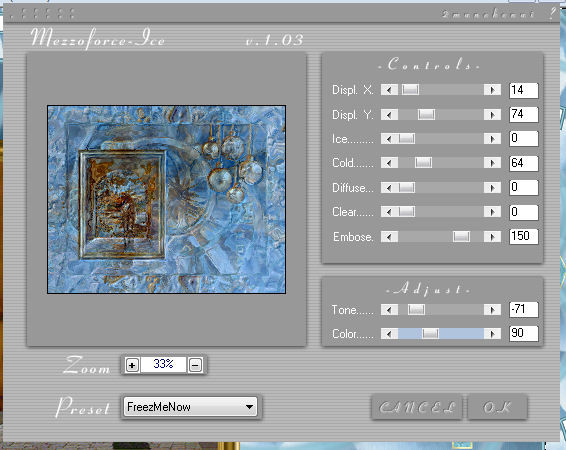Click the Displ. Y slider thumb
This screenshot has width=566, height=450.
click(x=426, y=115)
